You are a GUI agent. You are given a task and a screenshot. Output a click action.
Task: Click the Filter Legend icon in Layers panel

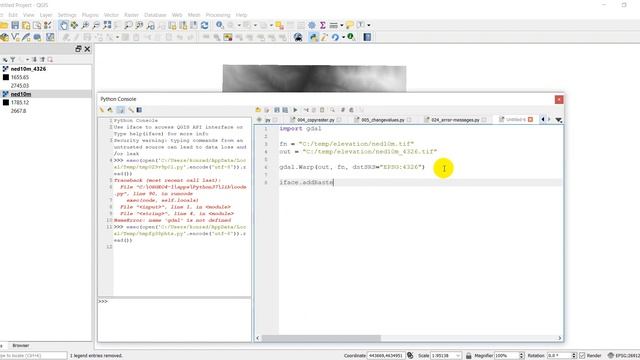[x=13, y=60]
